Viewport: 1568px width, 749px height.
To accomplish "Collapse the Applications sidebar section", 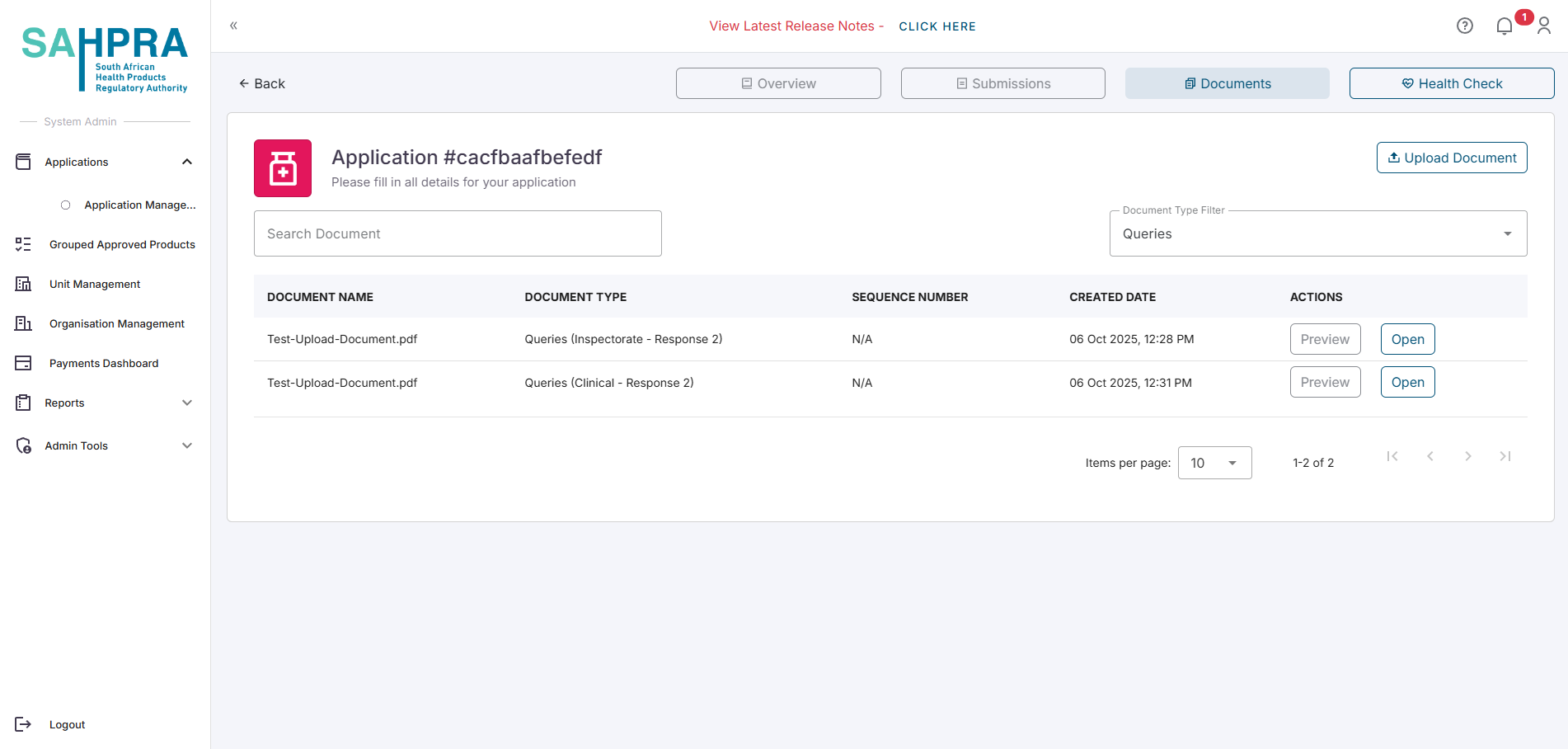I will point(187,162).
